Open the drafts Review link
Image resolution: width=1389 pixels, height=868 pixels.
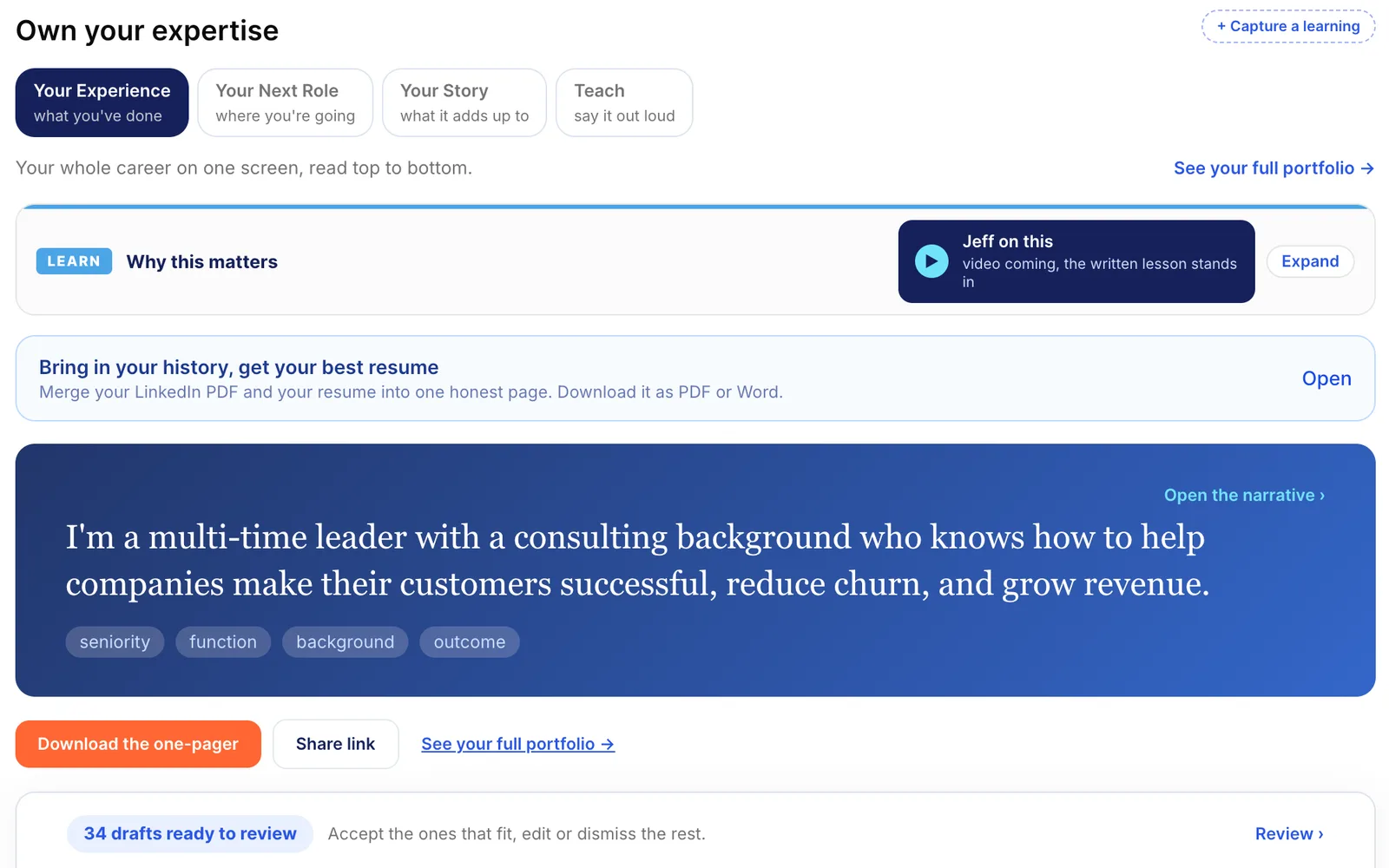(1289, 833)
